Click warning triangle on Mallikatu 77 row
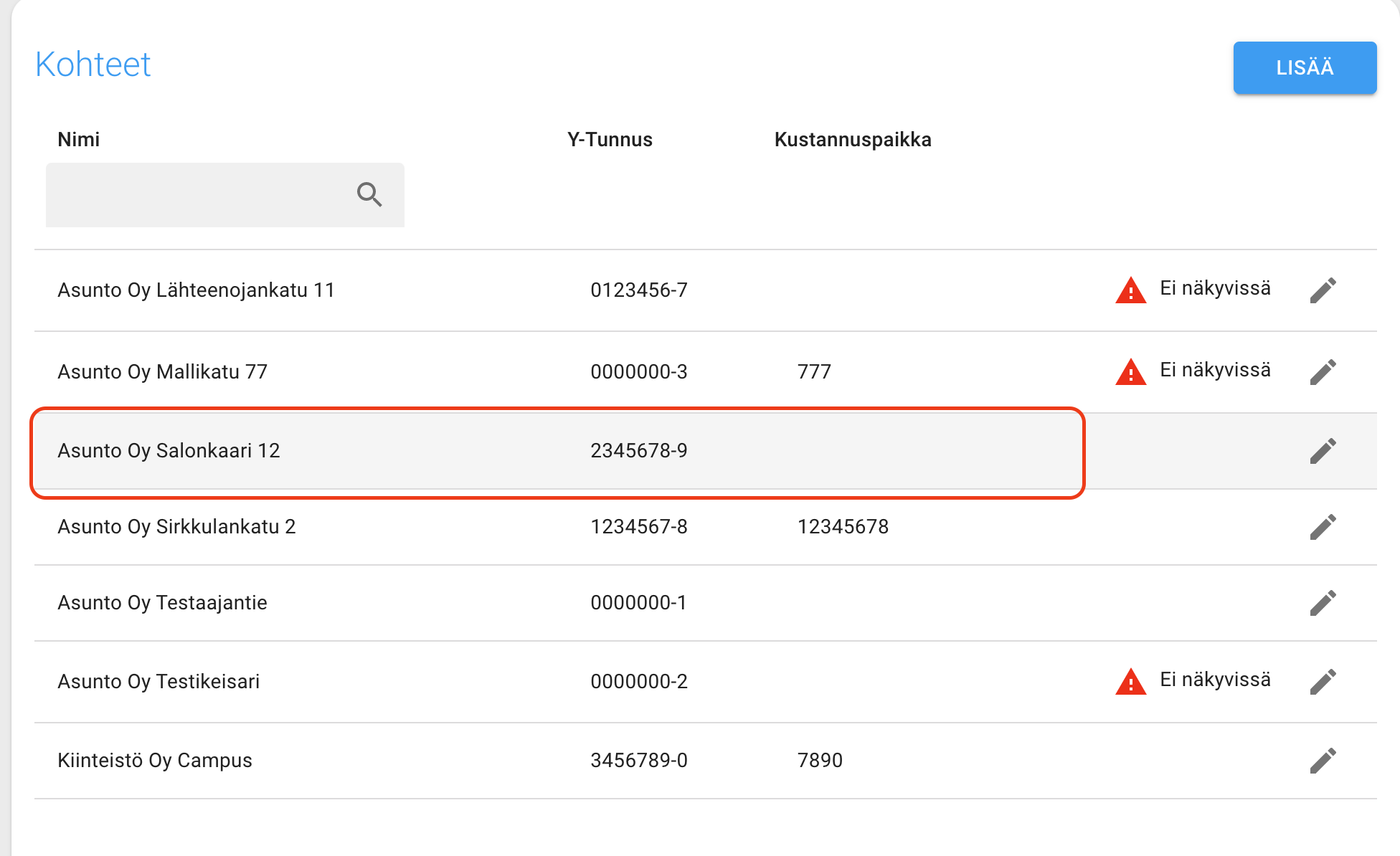This screenshot has width=1400, height=856. (1130, 372)
